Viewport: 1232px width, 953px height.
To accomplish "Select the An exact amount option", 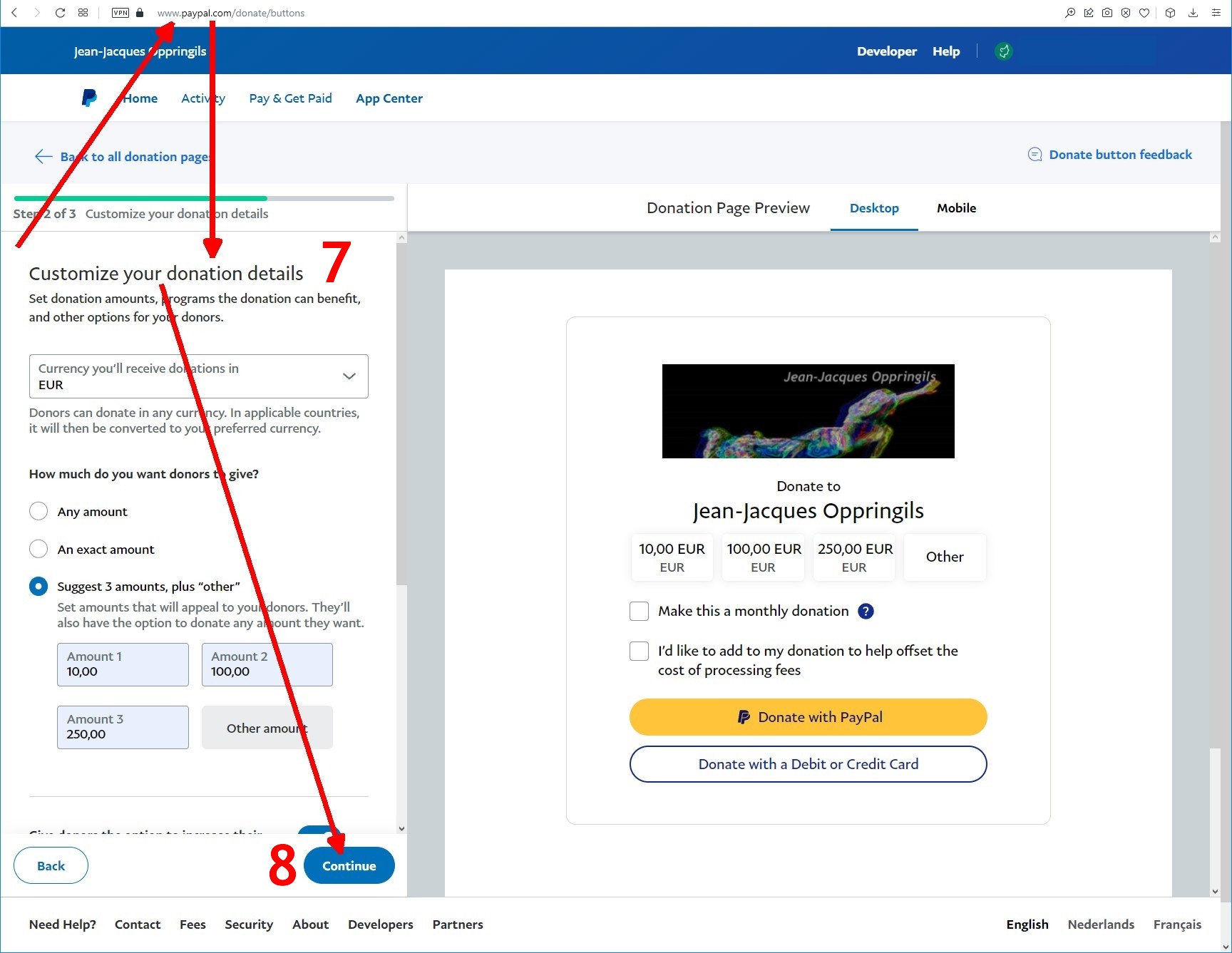I will point(38,549).
